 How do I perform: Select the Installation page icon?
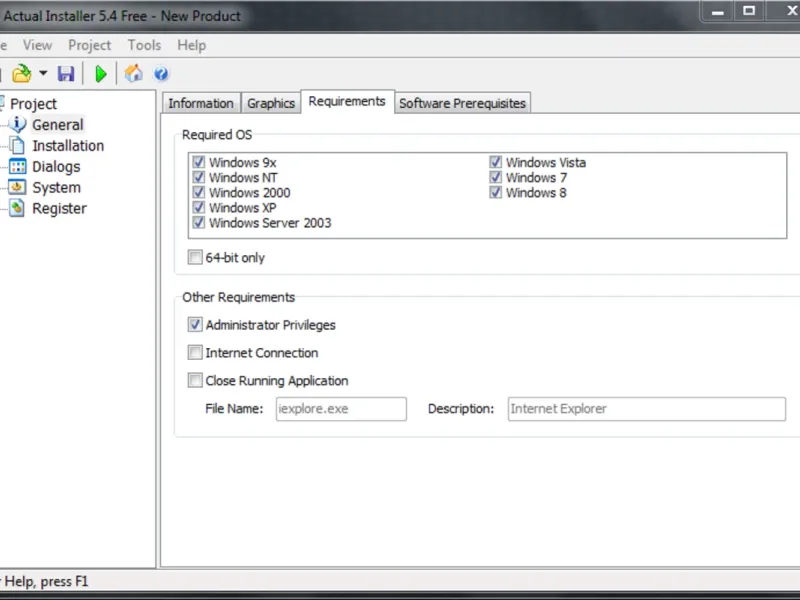(17, 145)
